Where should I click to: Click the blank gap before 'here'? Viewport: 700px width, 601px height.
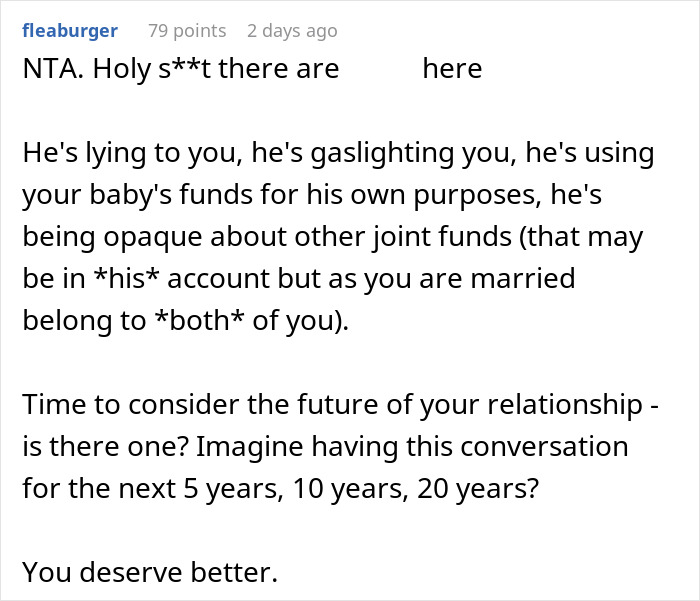(x=380, y=68)
